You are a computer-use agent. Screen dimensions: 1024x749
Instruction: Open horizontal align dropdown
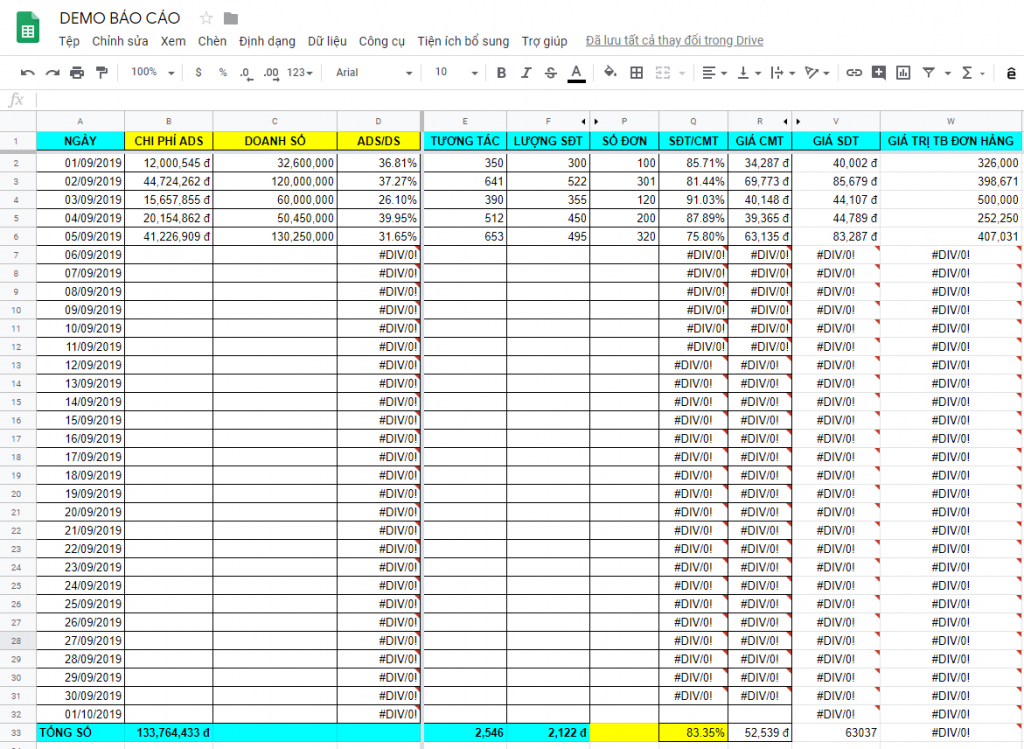(714, 72)
